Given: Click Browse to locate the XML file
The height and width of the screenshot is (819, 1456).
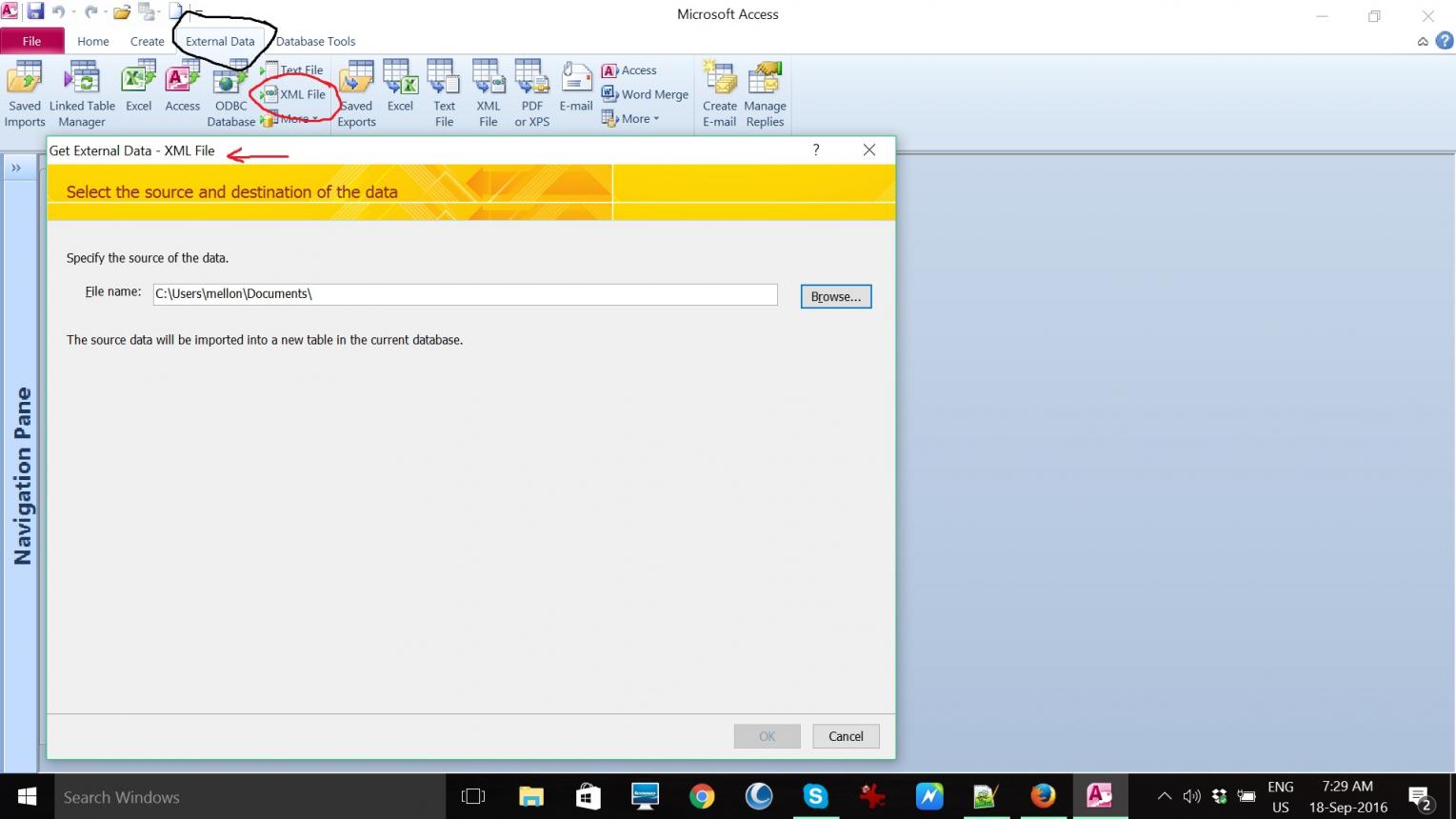Looking at the screenshot, I should 836,296.
